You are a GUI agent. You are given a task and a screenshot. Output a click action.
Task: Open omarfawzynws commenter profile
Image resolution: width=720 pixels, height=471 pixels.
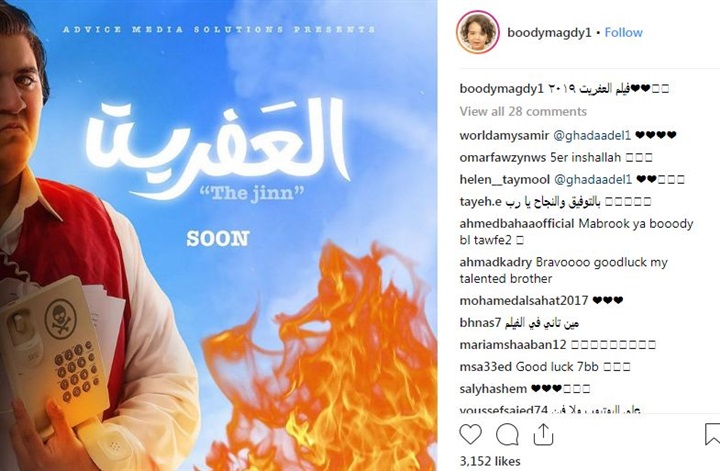pyautogui.click(x=503, y=157)
